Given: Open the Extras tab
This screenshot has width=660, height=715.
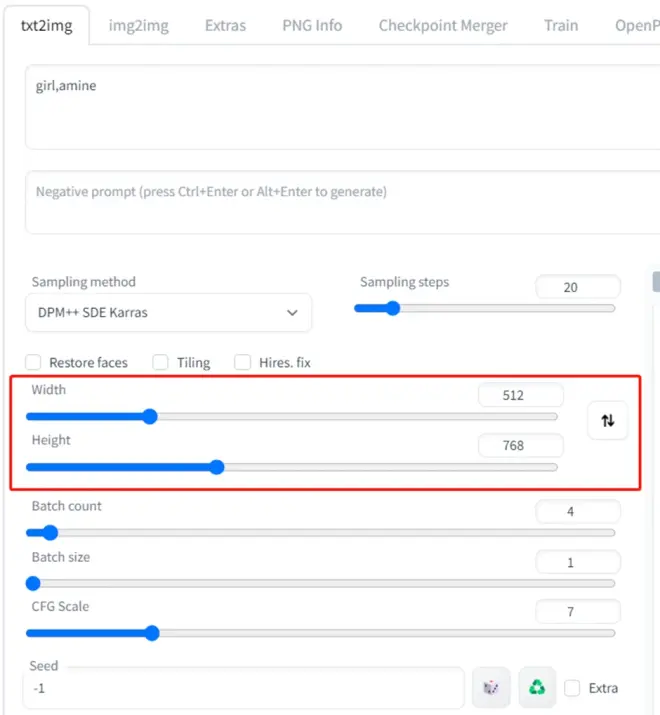Looking at the screenshot, I should pos(225,26).
